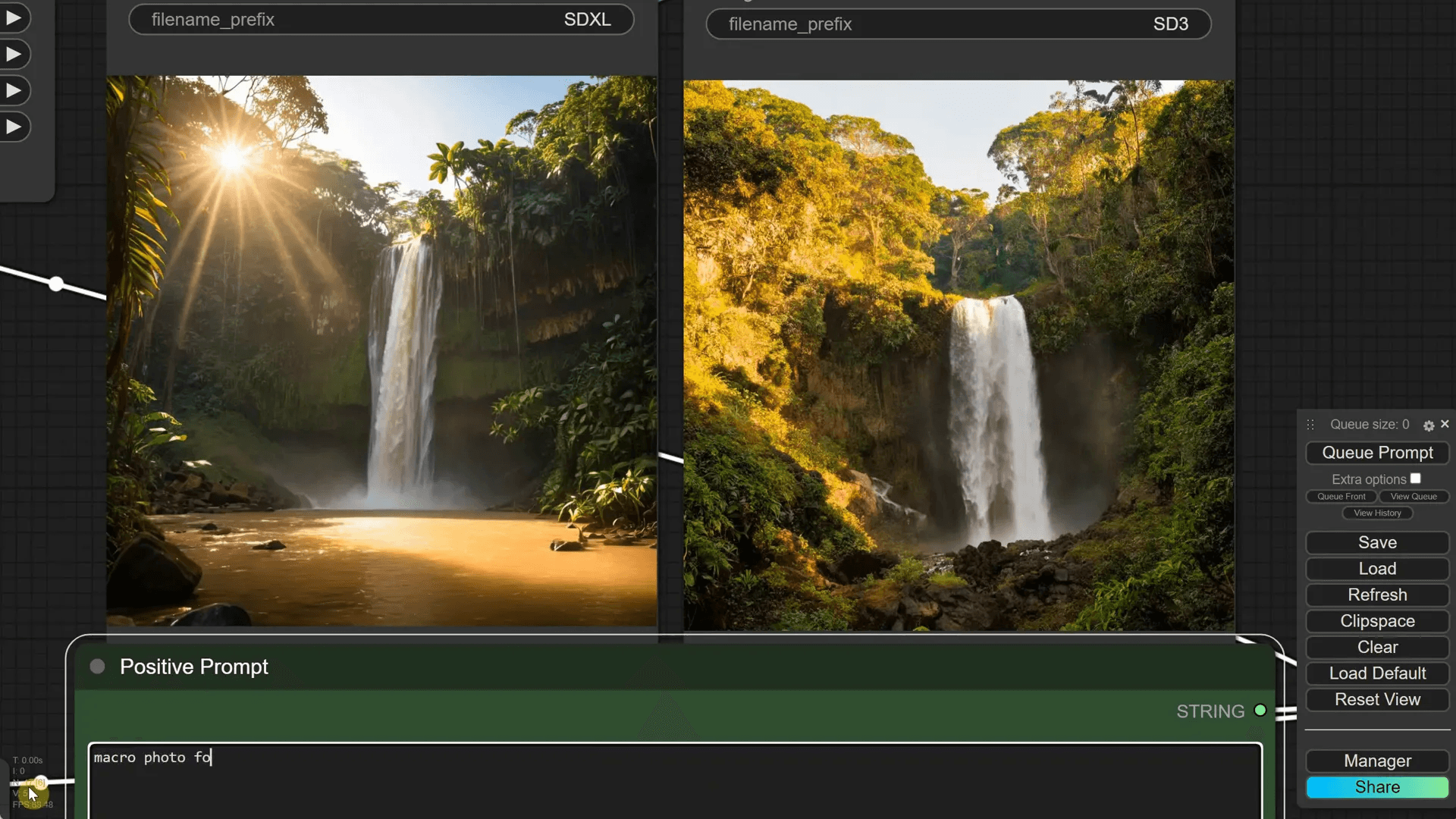Click the topmost play arrow in left panel
This screenshot has height=819, width=1456.
tap(14, 18)
